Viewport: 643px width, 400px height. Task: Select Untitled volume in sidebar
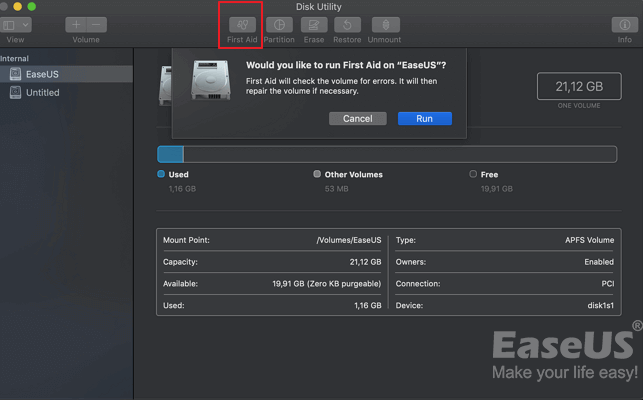[x=42, y=92]
